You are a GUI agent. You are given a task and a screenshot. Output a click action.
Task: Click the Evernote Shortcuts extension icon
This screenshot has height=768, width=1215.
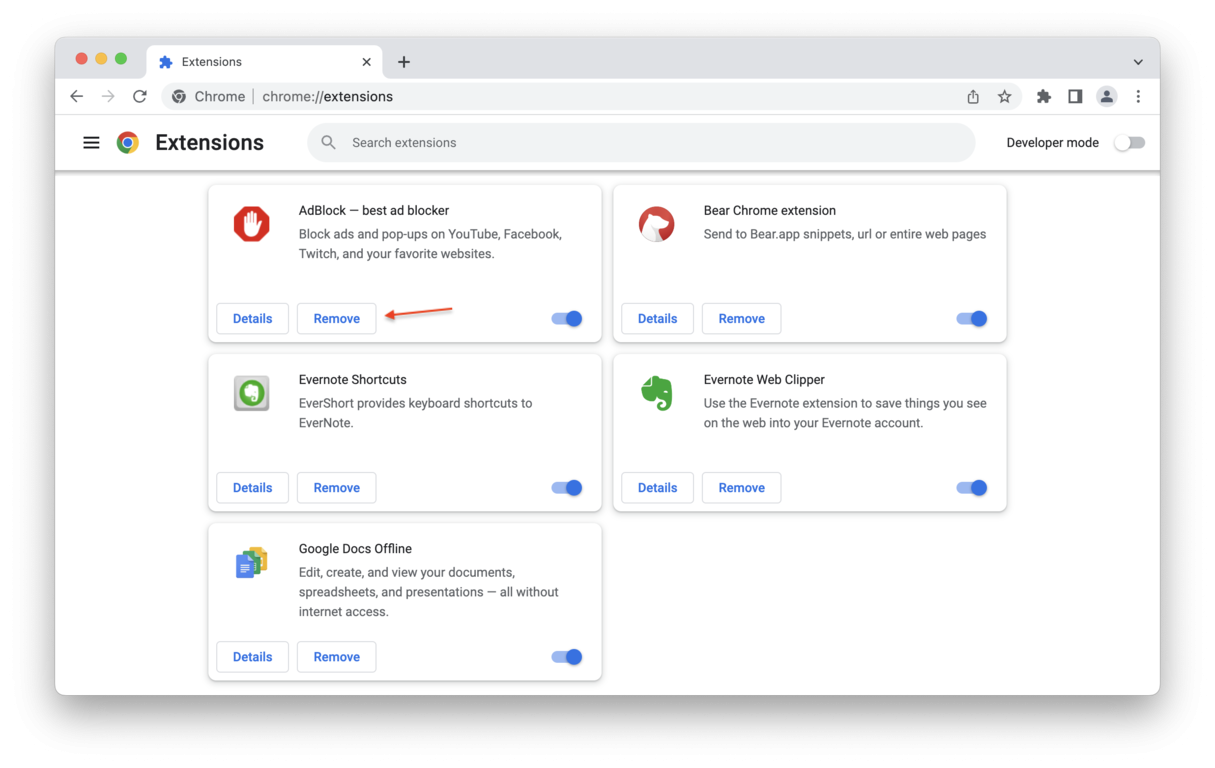[x=251, y=393]
